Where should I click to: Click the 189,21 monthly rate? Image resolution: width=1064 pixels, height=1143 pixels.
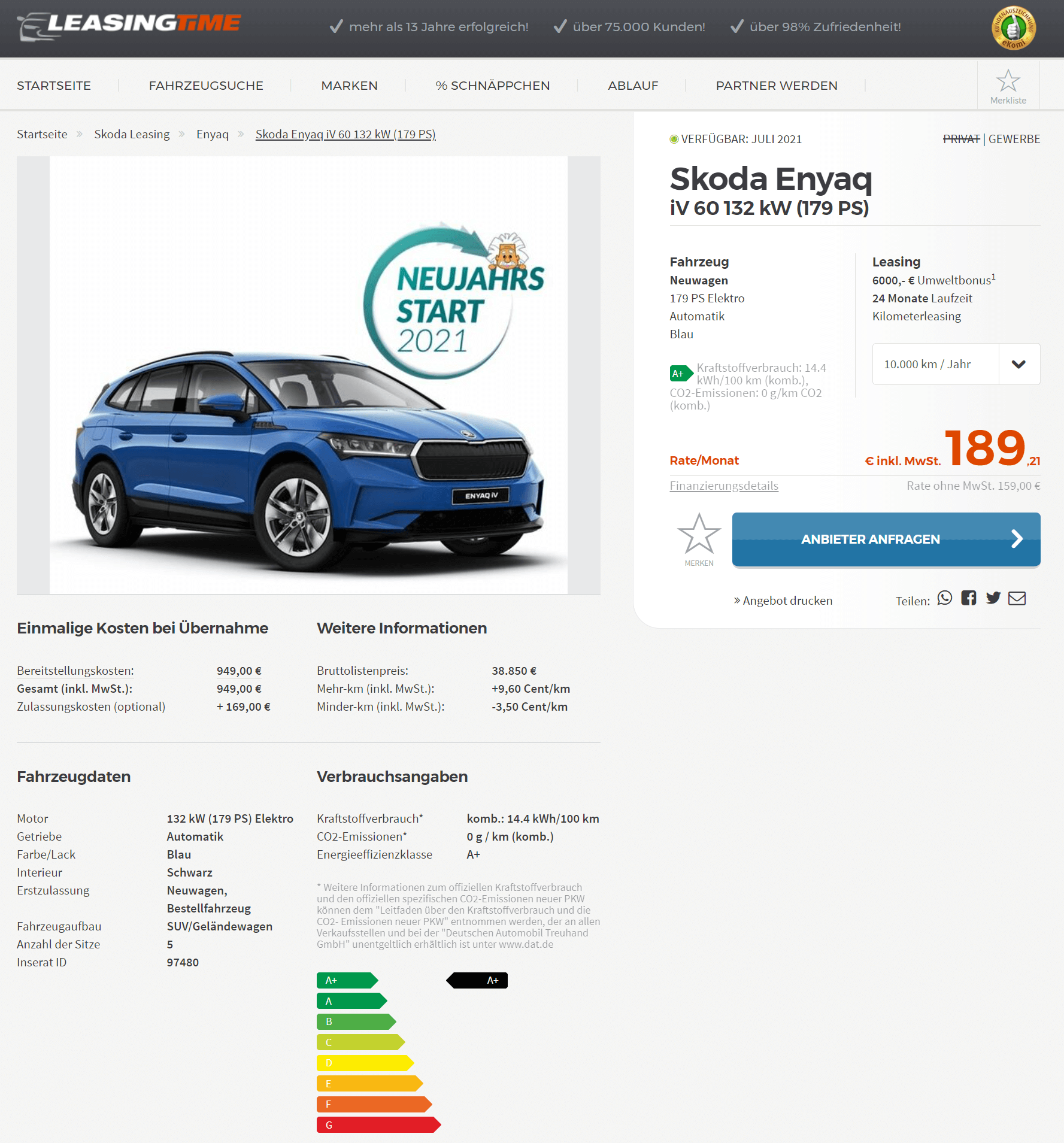click(x=992, y=448)
